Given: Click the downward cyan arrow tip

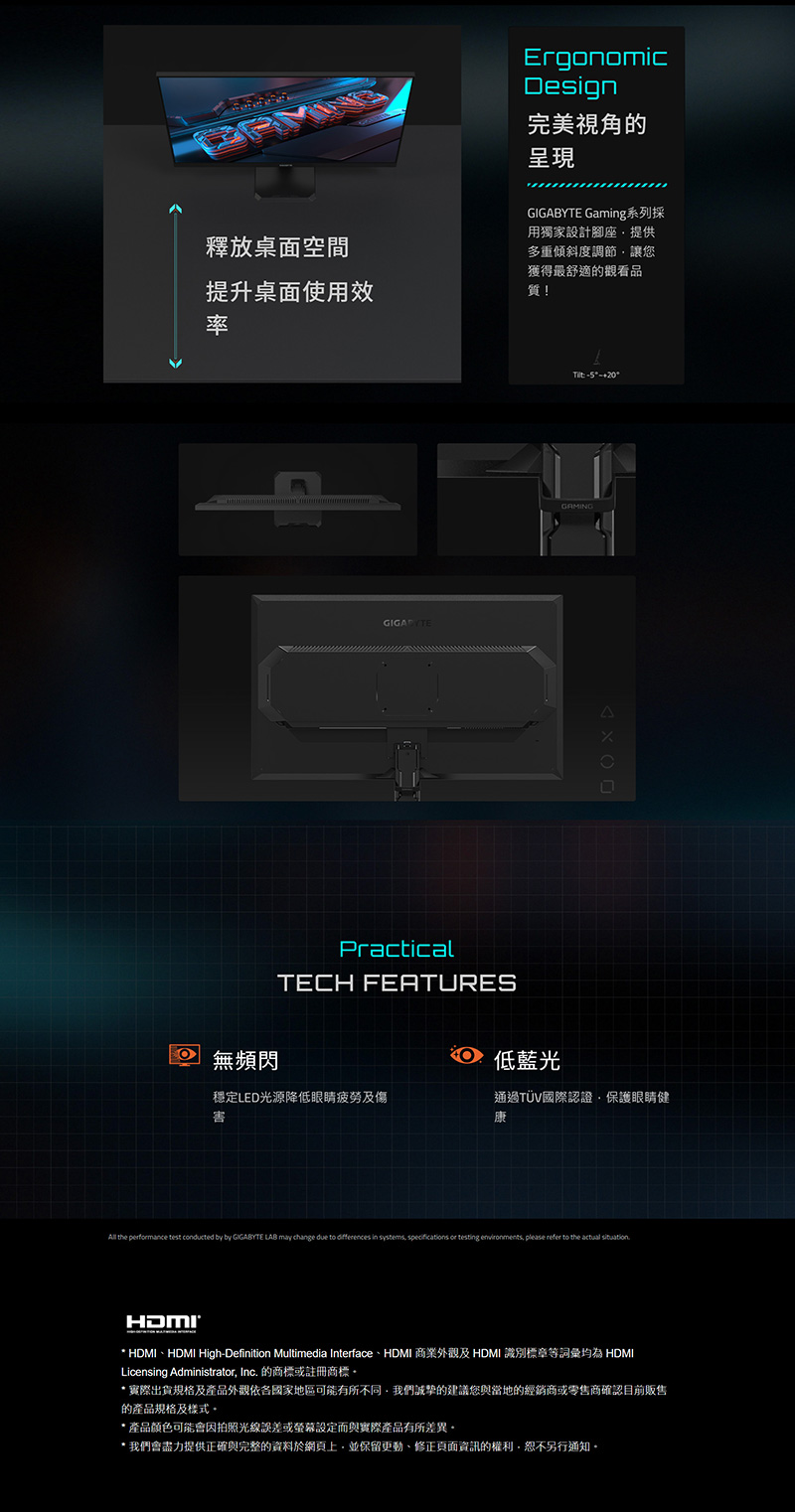Looking at the screenshot, I should tap(176, 363).
